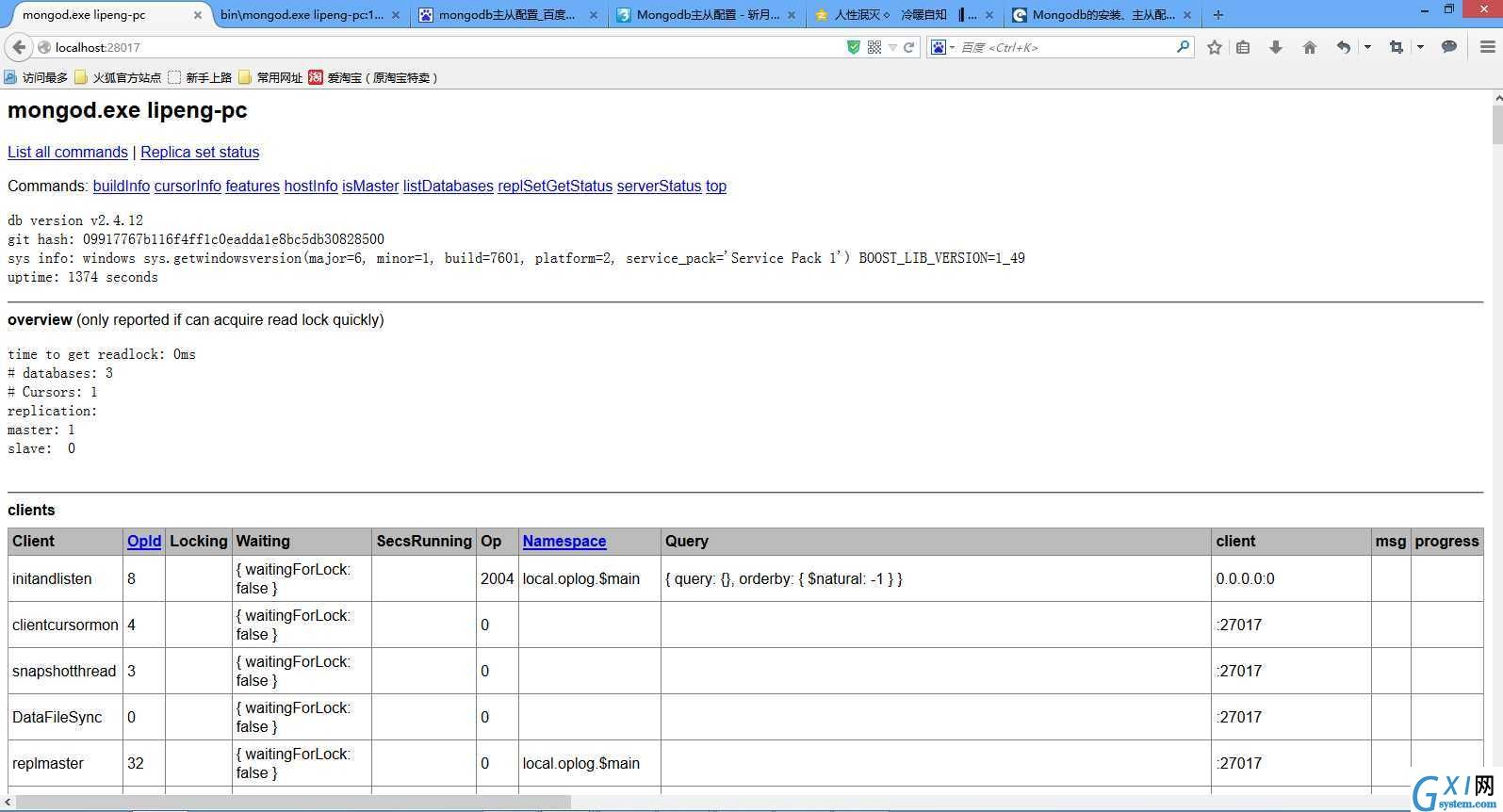Go to the home page icon
Screen dimensions: 1503x812
pyautogui.click(x=1310, y=47)
